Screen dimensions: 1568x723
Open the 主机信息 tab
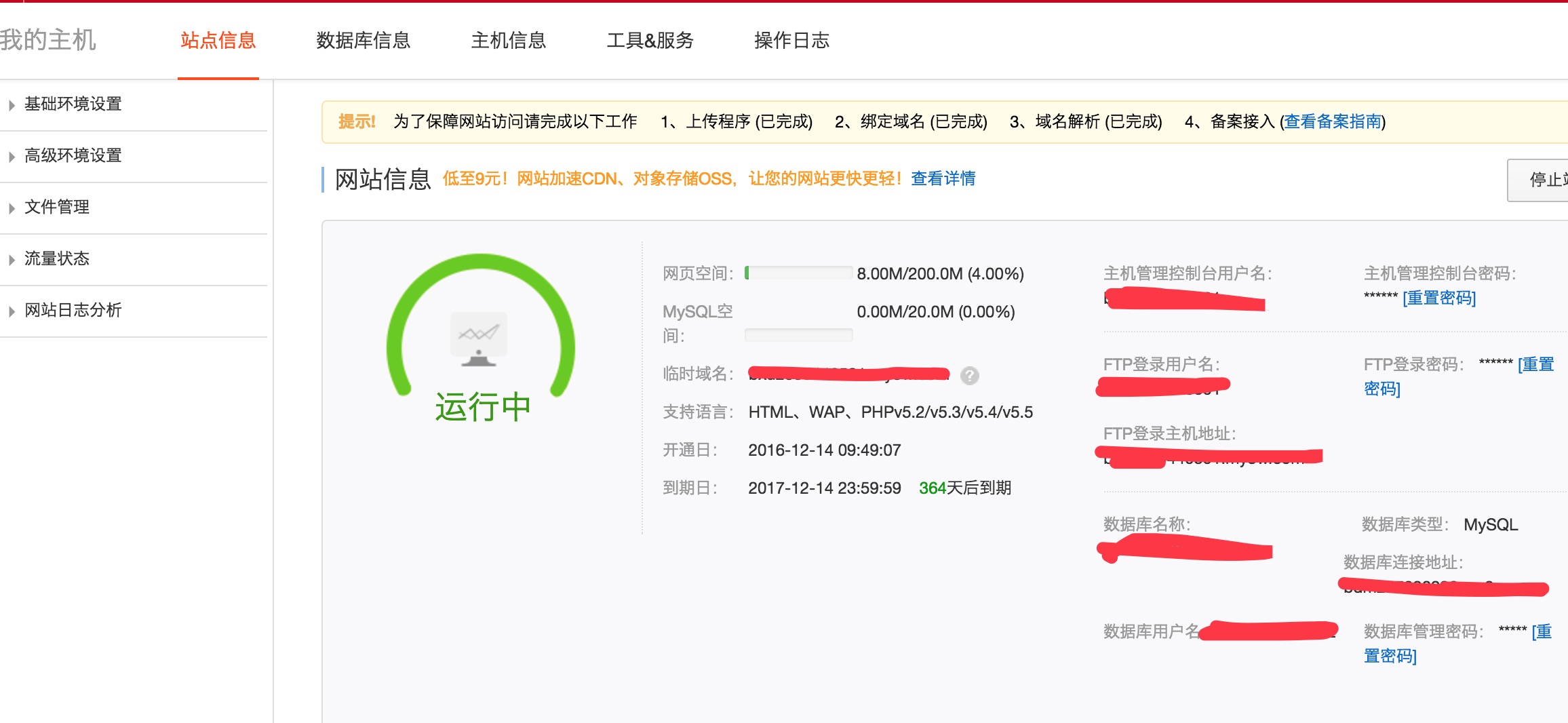pyautogui.click(x=509, y=41)
